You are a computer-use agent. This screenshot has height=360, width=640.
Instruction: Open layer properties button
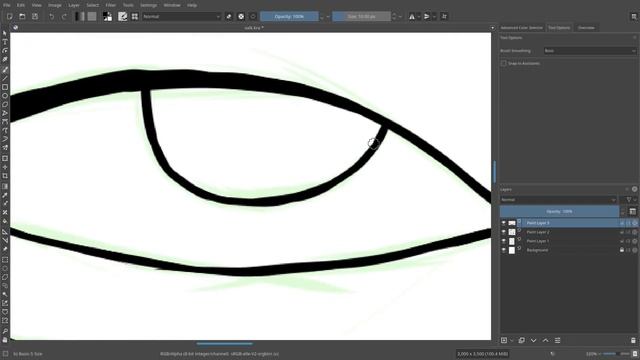click(x=558, y=340)
